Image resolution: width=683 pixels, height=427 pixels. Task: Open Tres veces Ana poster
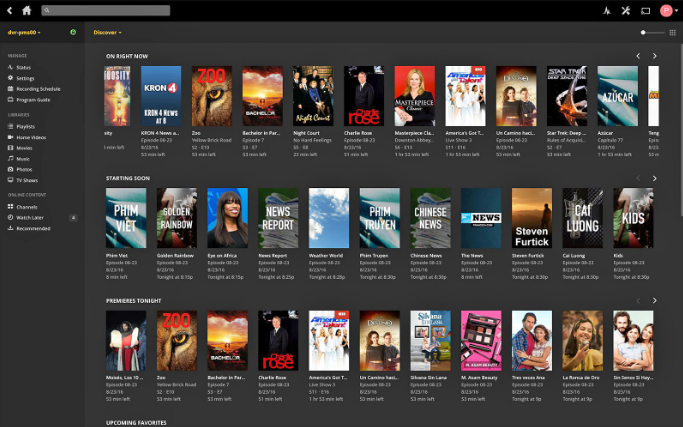pos(532,340)
